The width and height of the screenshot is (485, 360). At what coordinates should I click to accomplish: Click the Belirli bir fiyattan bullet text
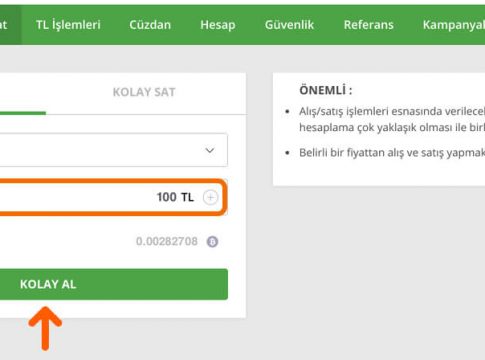pyautogui.click(x=392, y=153)
